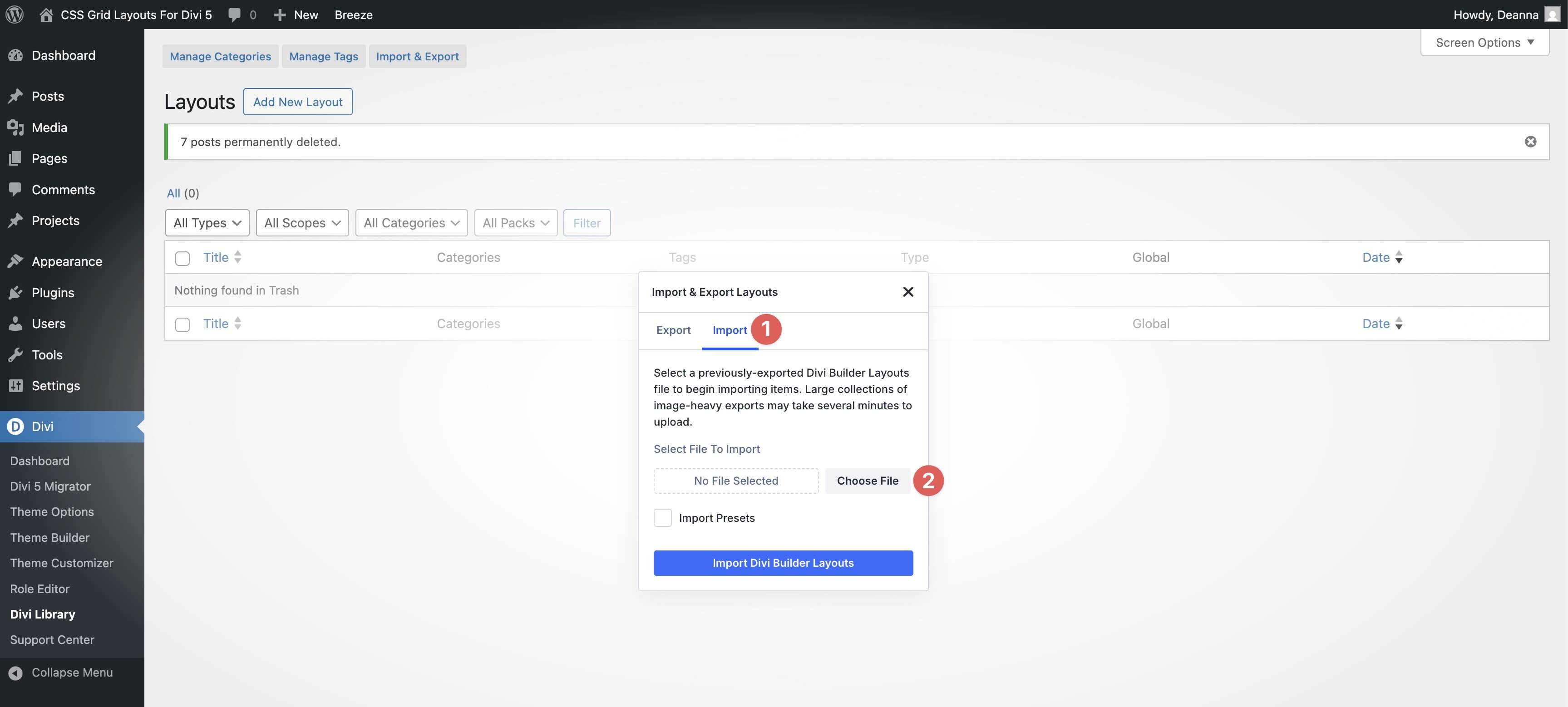The image size is (1568, 707).
Task: Open Media via its sidebar icon
Action: (16, 127)
